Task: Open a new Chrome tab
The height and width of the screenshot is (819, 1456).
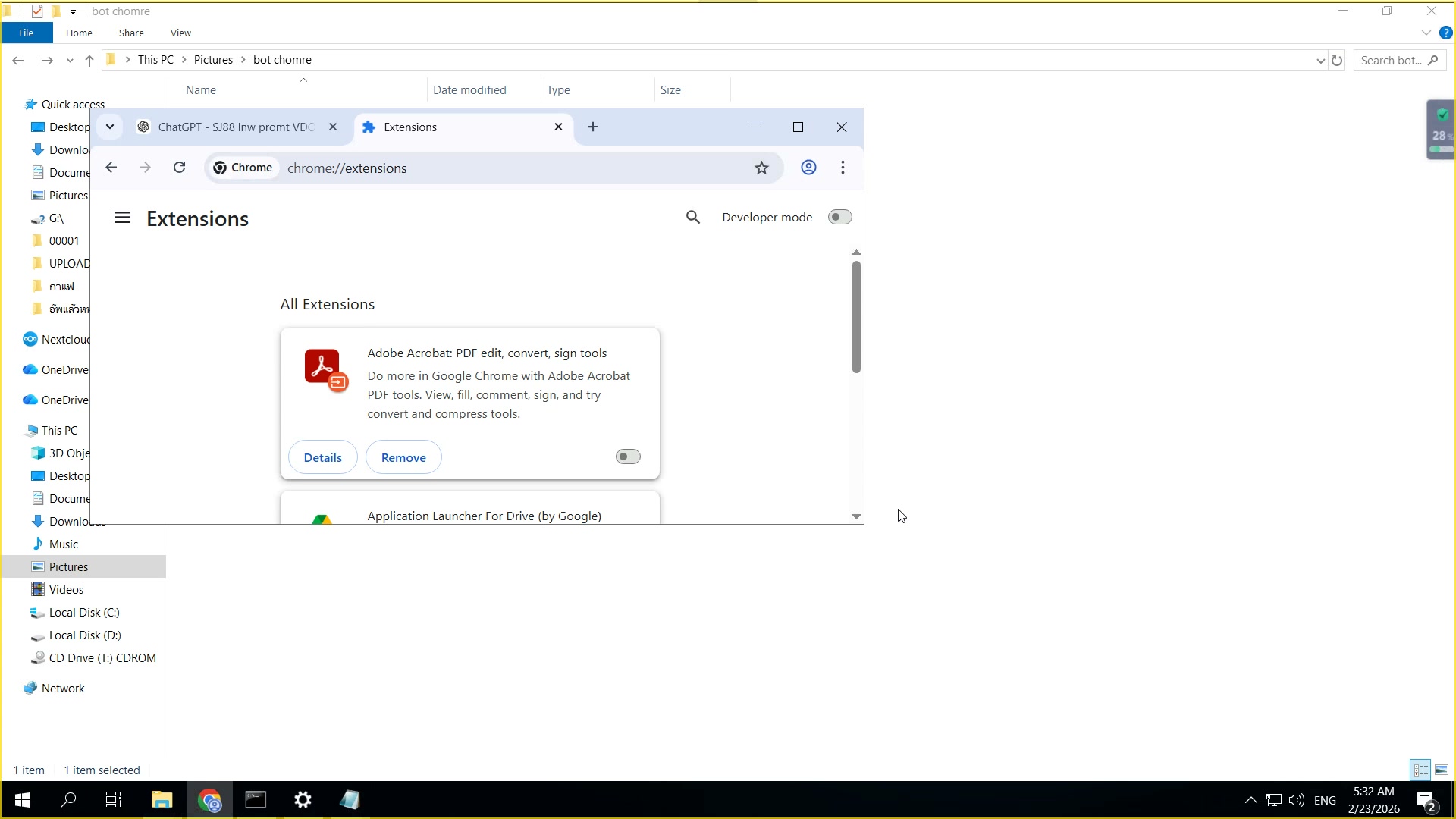Action: click(x=593, y=127)
